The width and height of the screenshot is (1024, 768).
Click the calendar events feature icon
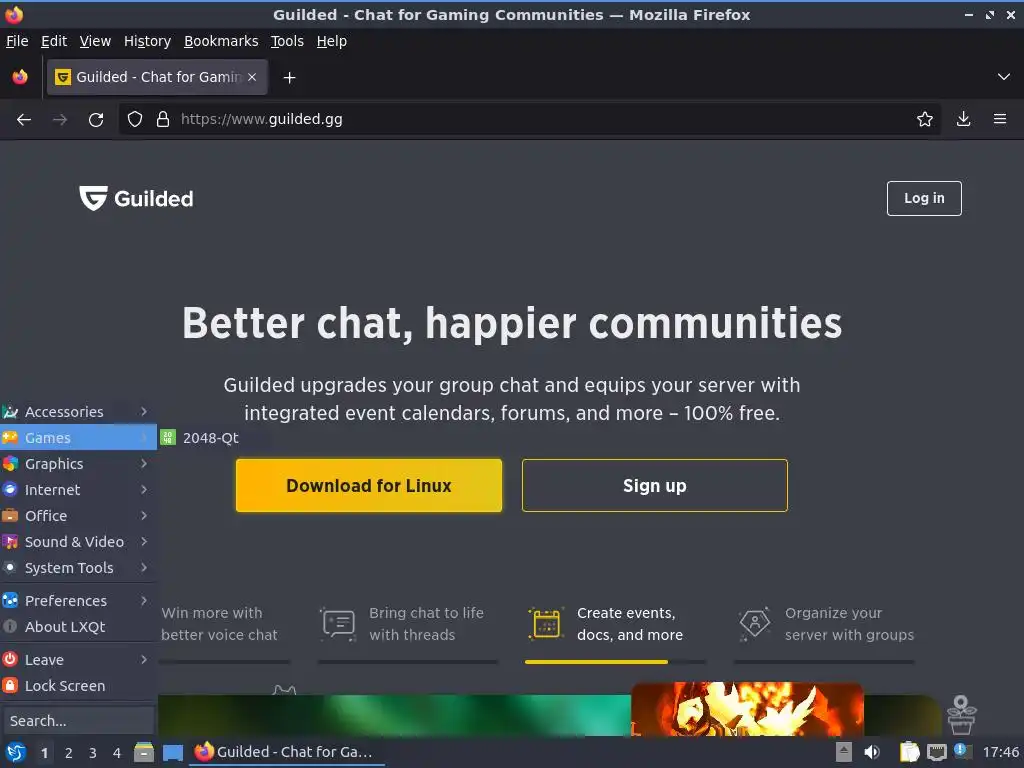[545, 624]
